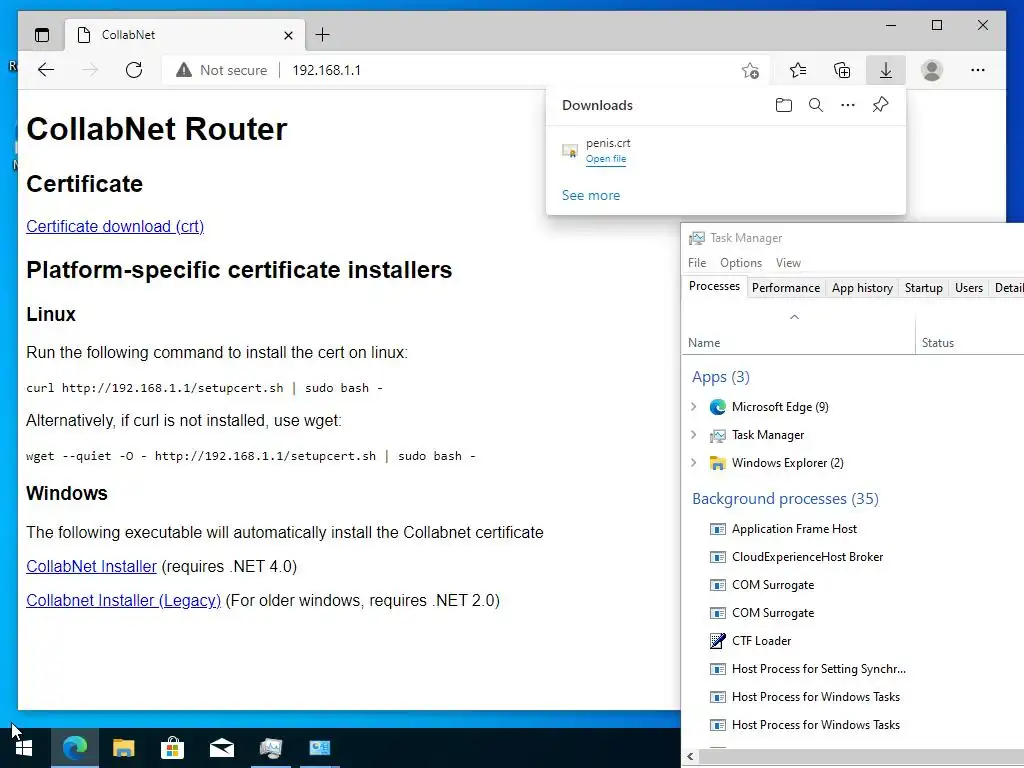Toggle the column sort arrow above Name
The width and height of the screenshot is (1024, 768).
click(794, 317)
